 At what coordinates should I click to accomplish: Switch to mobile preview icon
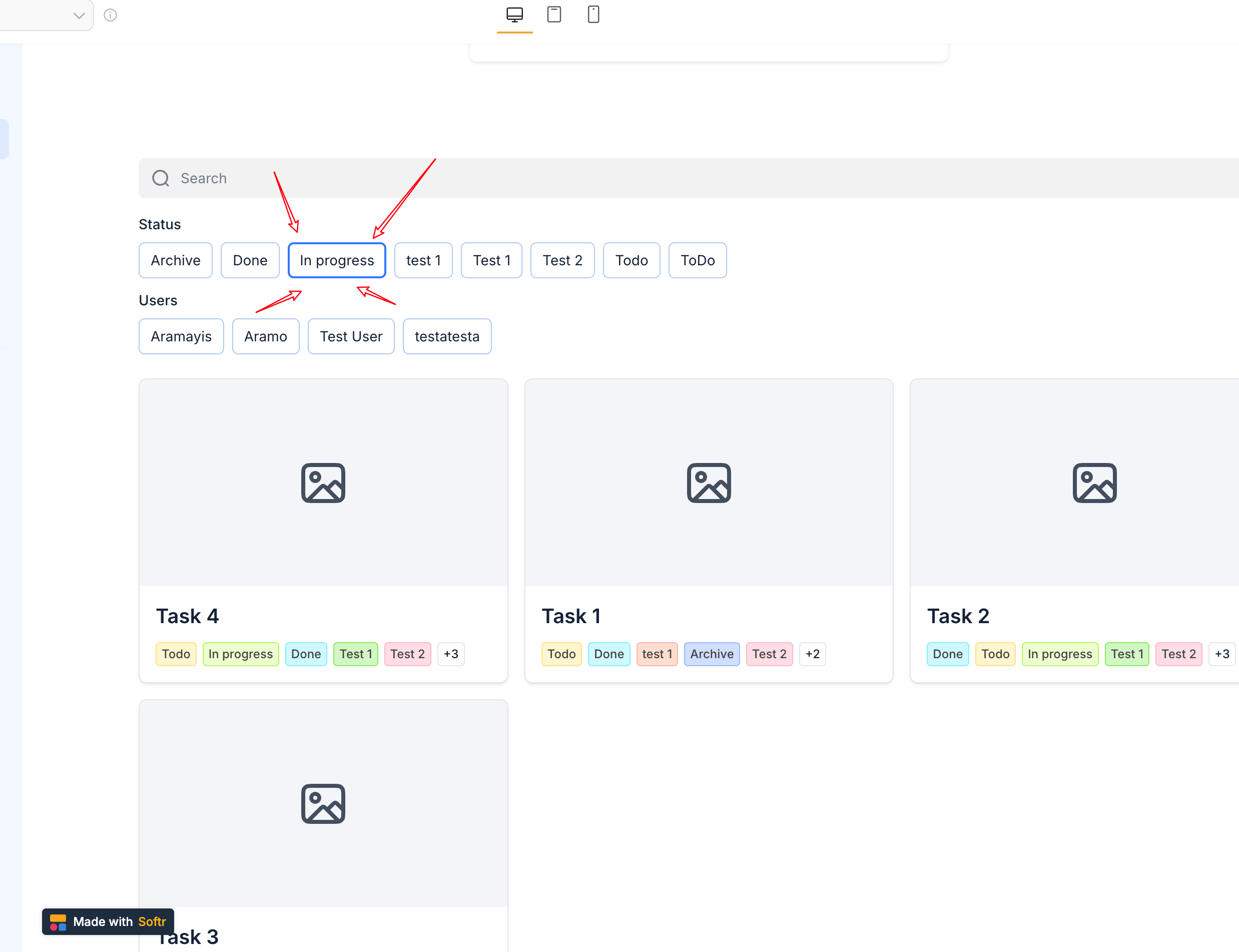click(593, 14)
